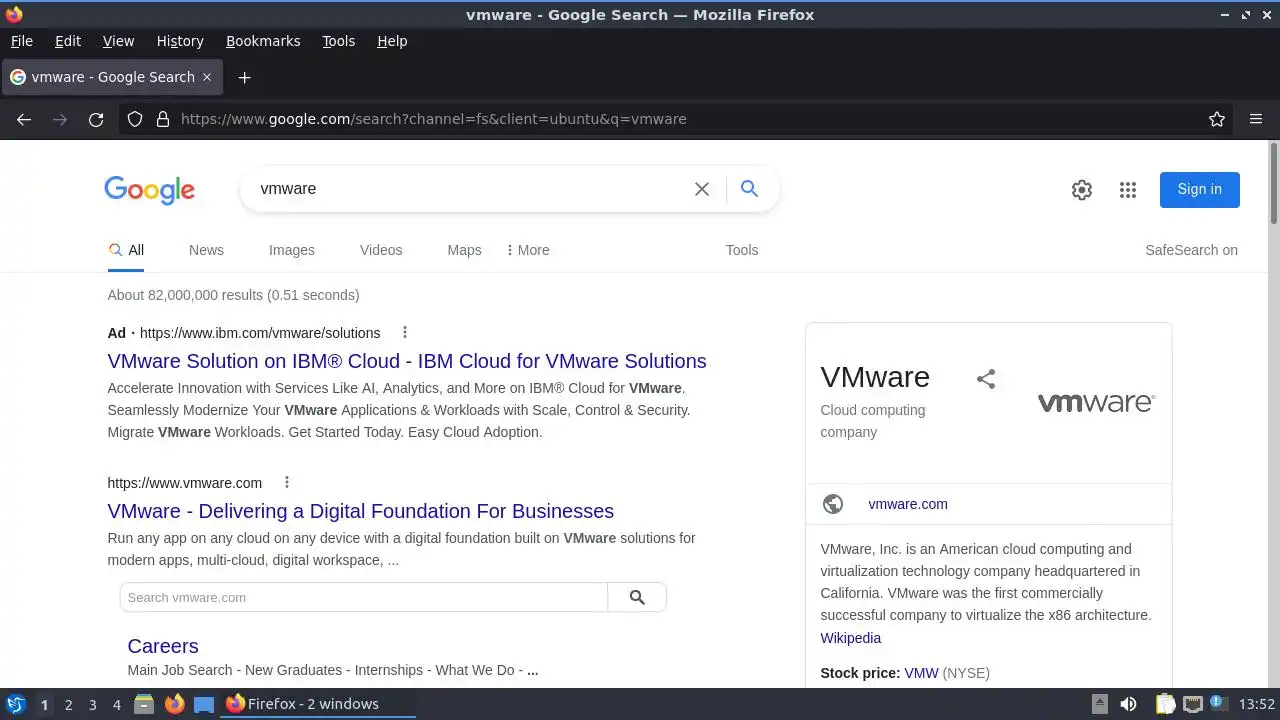Switch to the Videos results tab
The image size is (1280, 720).
(381, 250)
